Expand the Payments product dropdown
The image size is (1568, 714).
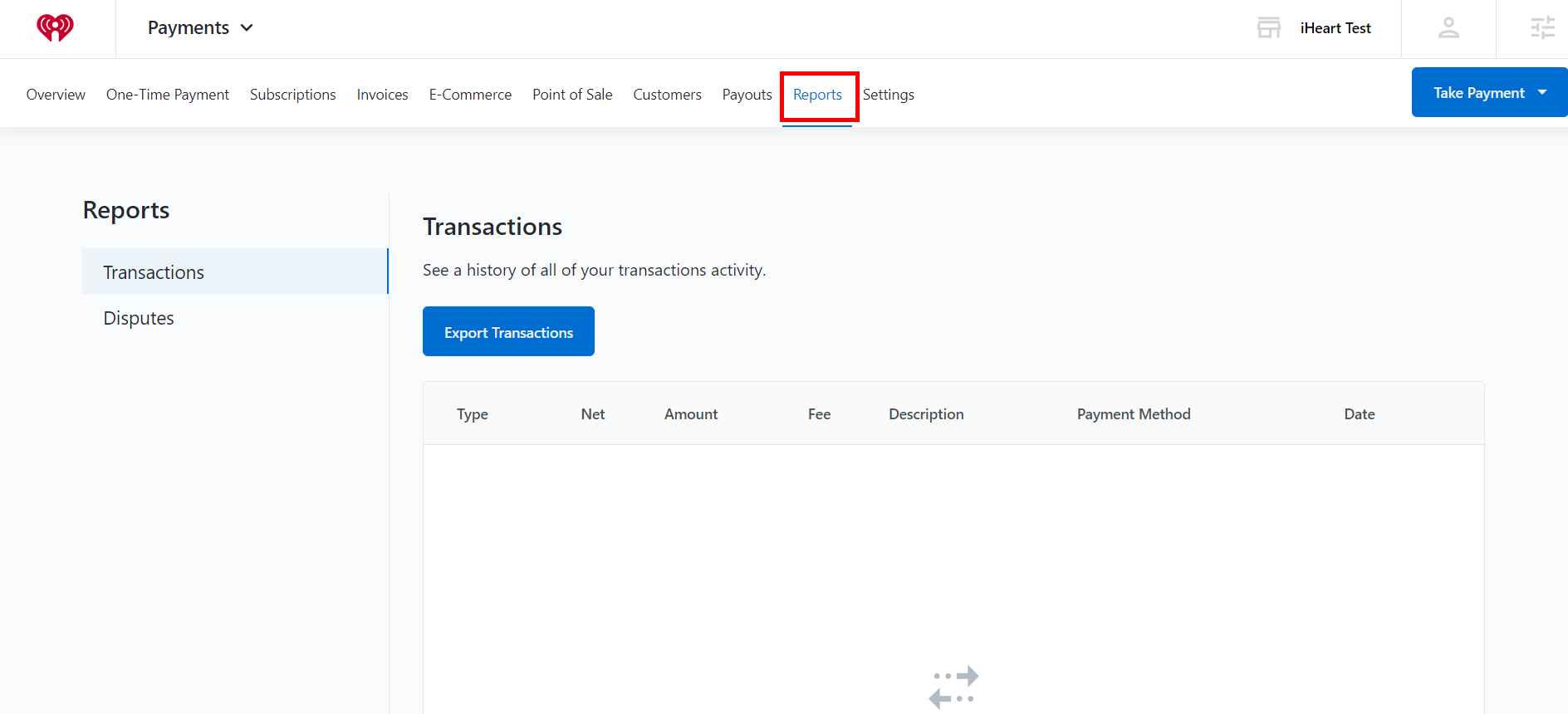pyautogui.click(x=200, y=27)
